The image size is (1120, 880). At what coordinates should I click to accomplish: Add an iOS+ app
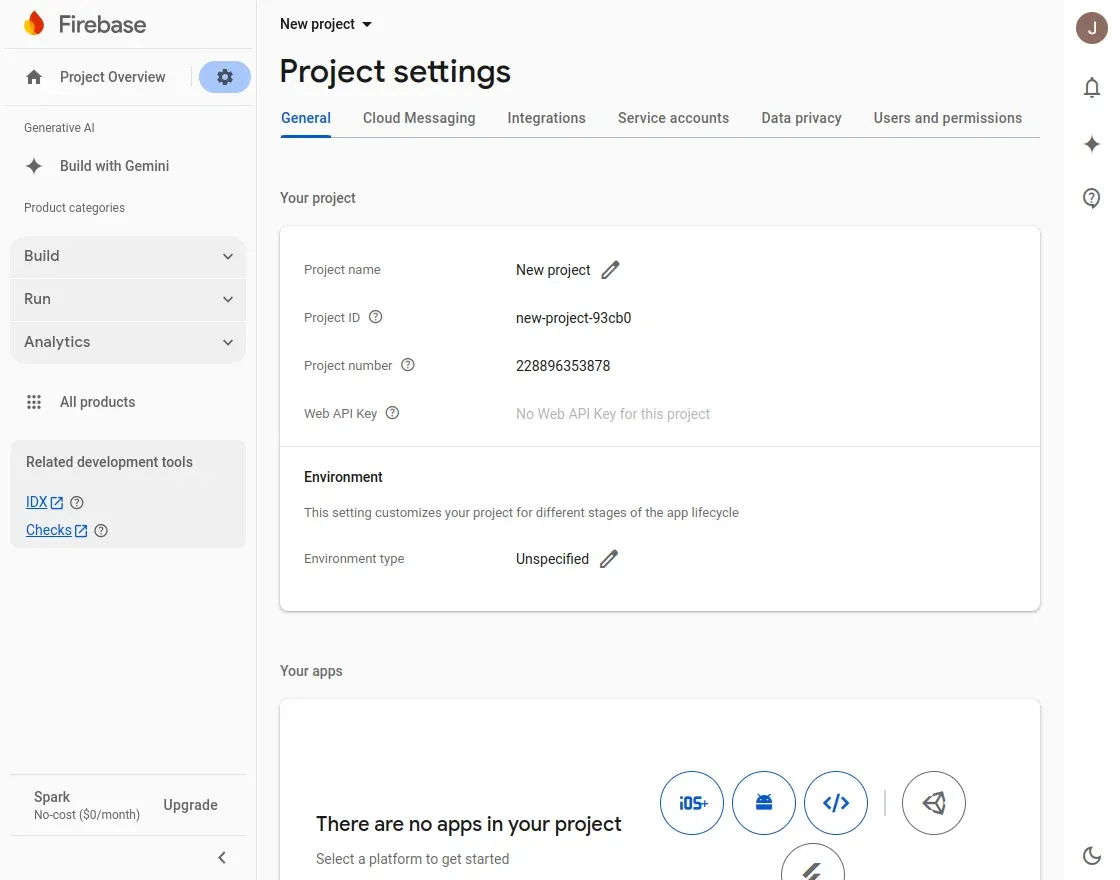tap(692, 803)
